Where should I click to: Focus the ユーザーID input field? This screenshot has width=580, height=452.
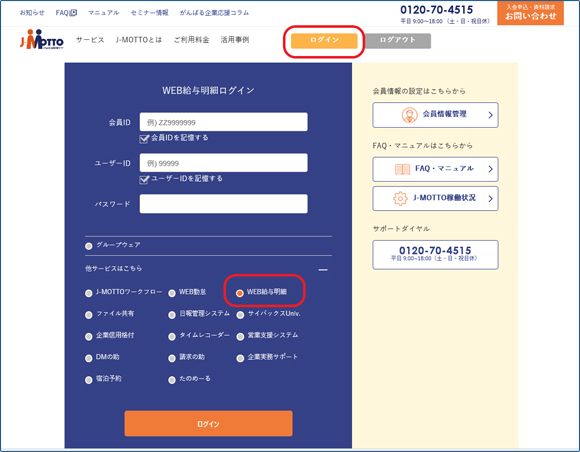point(223,163)
